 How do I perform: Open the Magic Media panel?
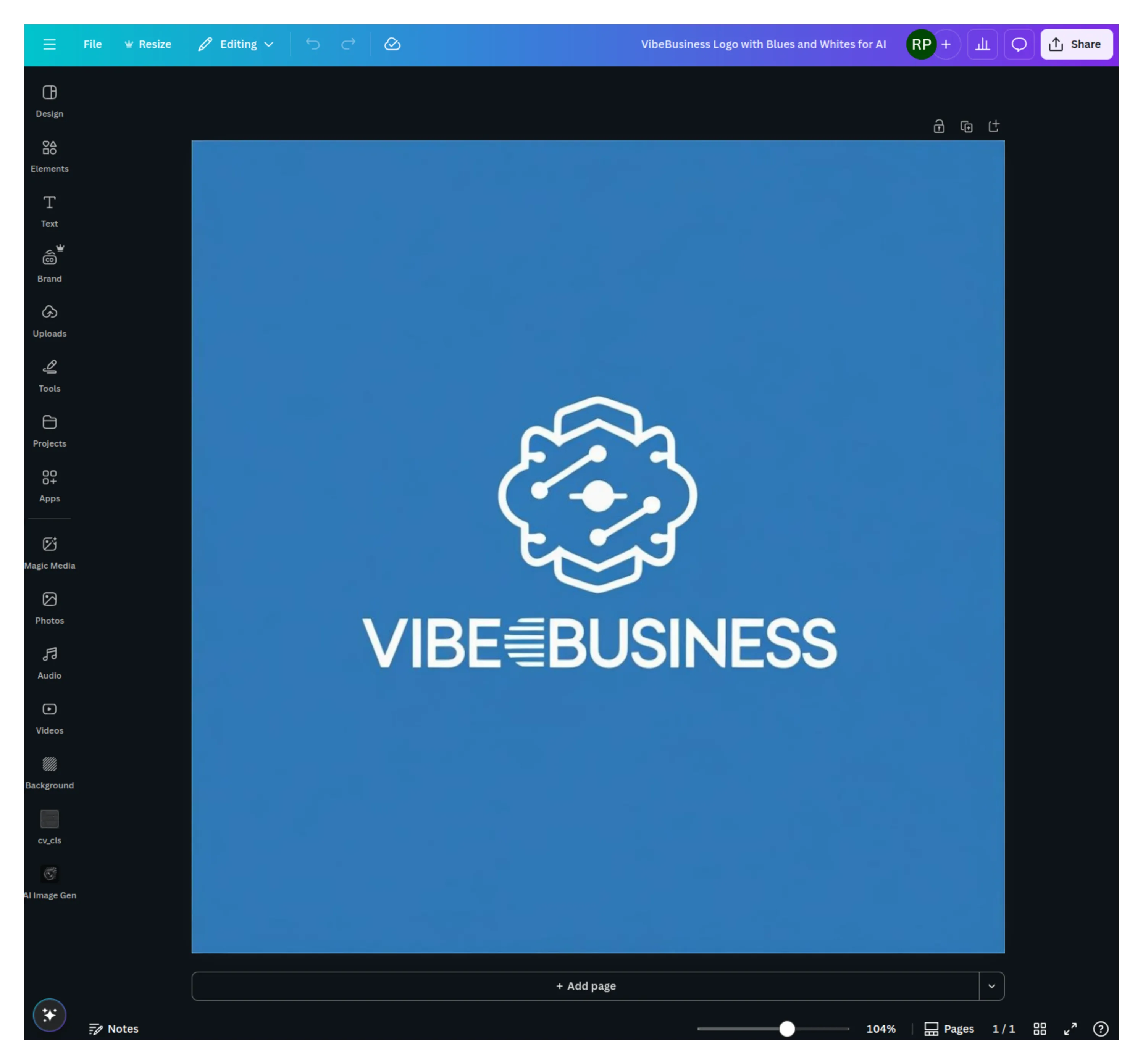(x=50, y=552)
